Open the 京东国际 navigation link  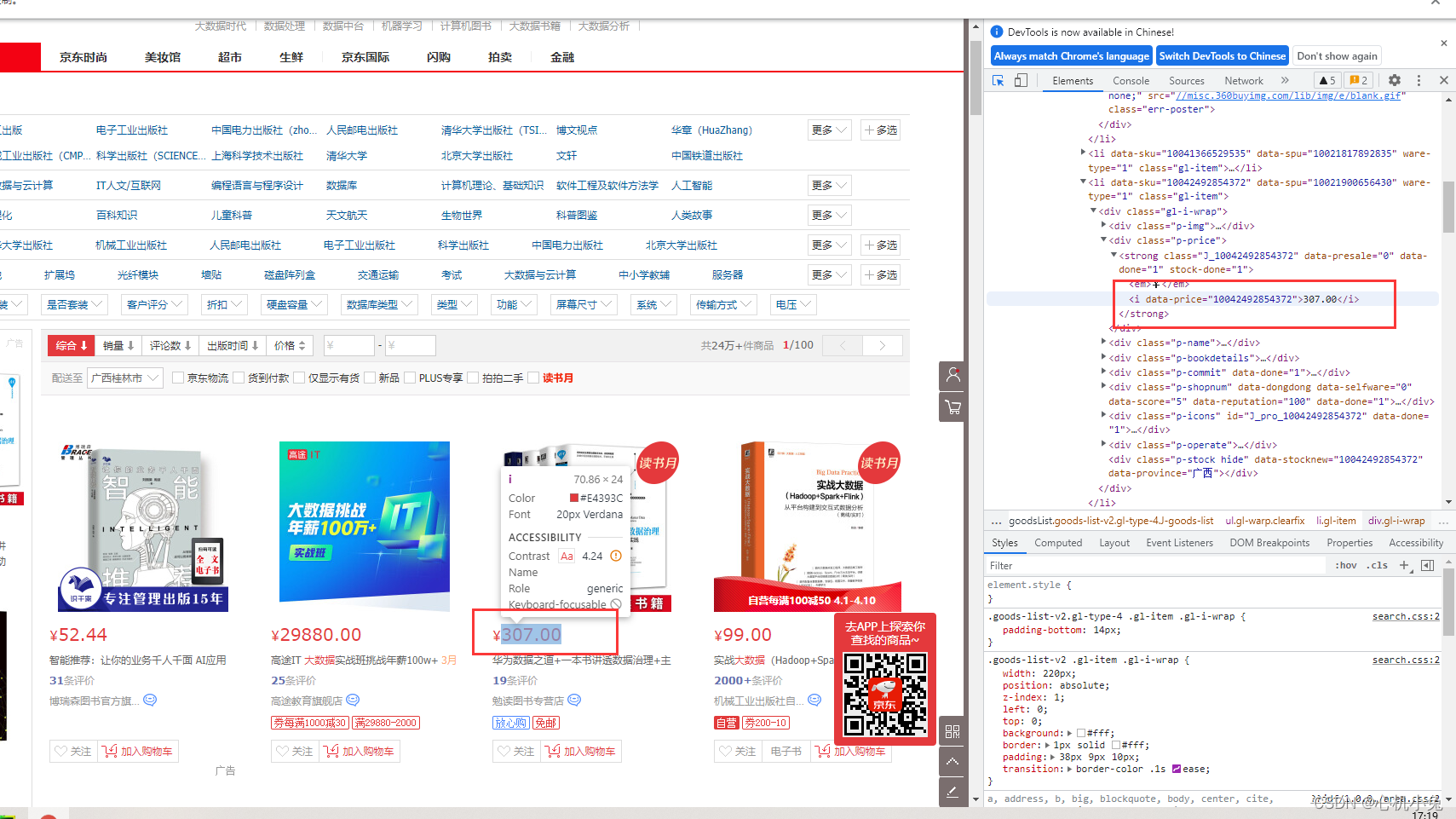365,57
